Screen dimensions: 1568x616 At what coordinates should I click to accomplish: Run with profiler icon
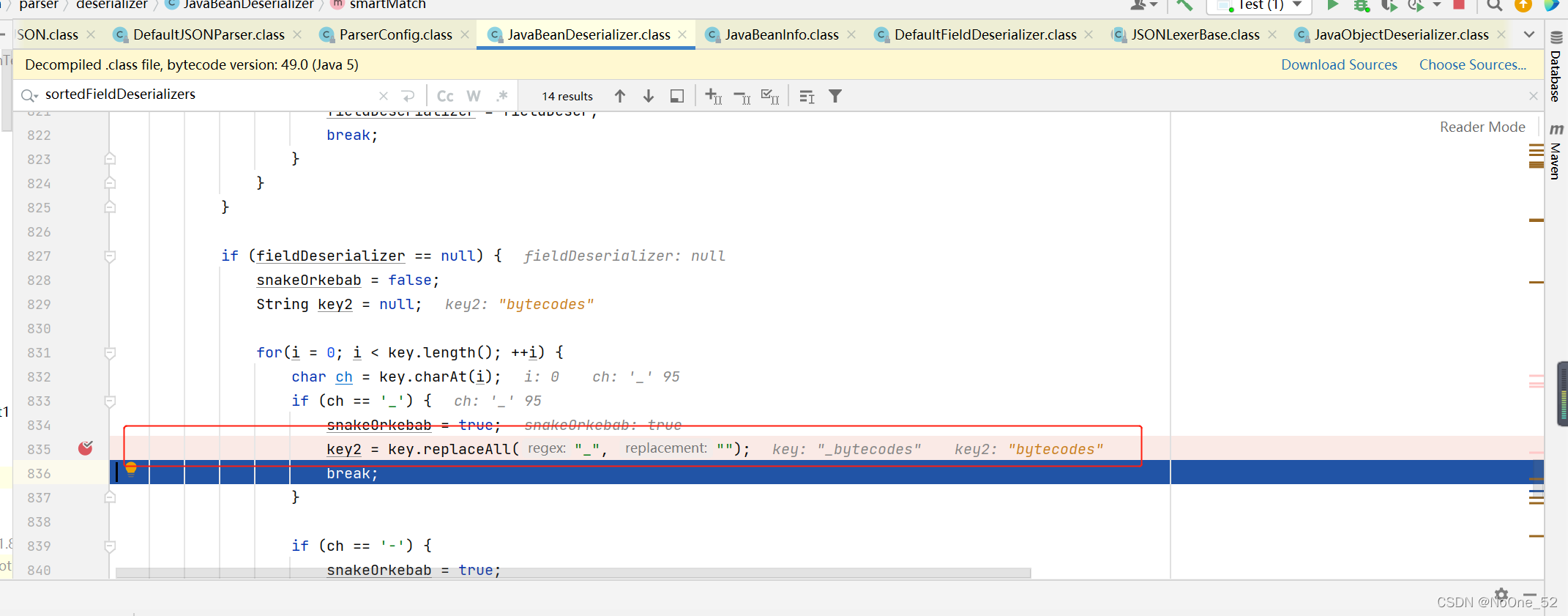pyautogui.click(x=1416, y=4)
